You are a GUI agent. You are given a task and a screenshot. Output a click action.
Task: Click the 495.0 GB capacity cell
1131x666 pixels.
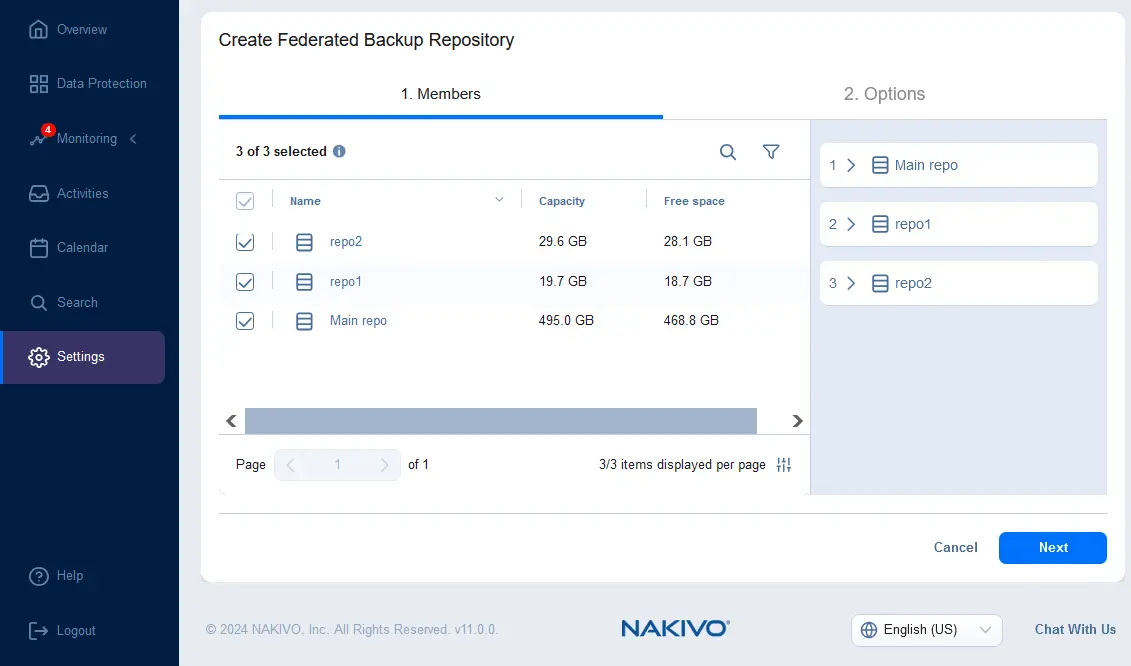[x=566, y=320]
